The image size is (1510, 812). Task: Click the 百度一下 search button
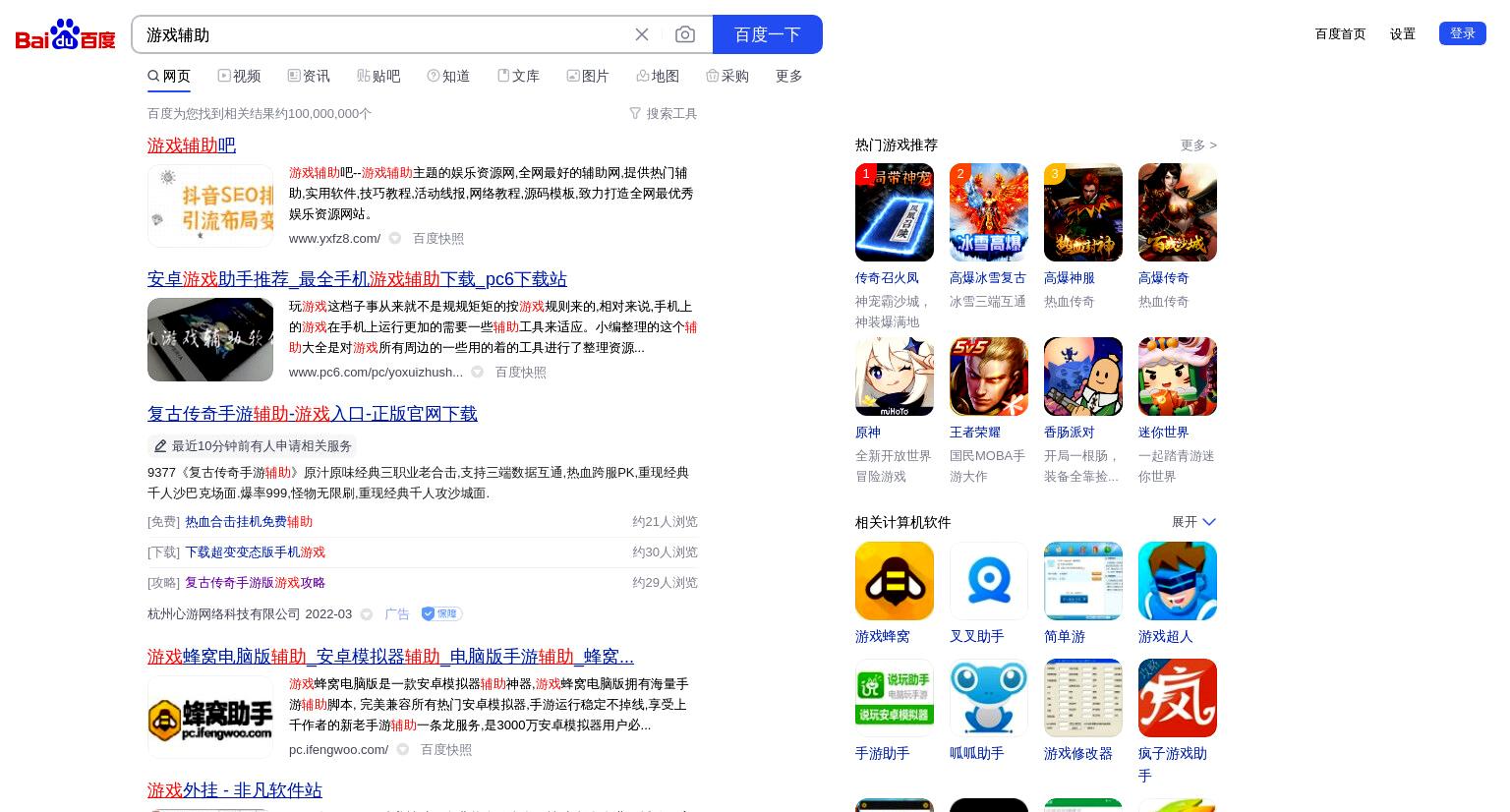pyautogui.click(x=768, y=34)
